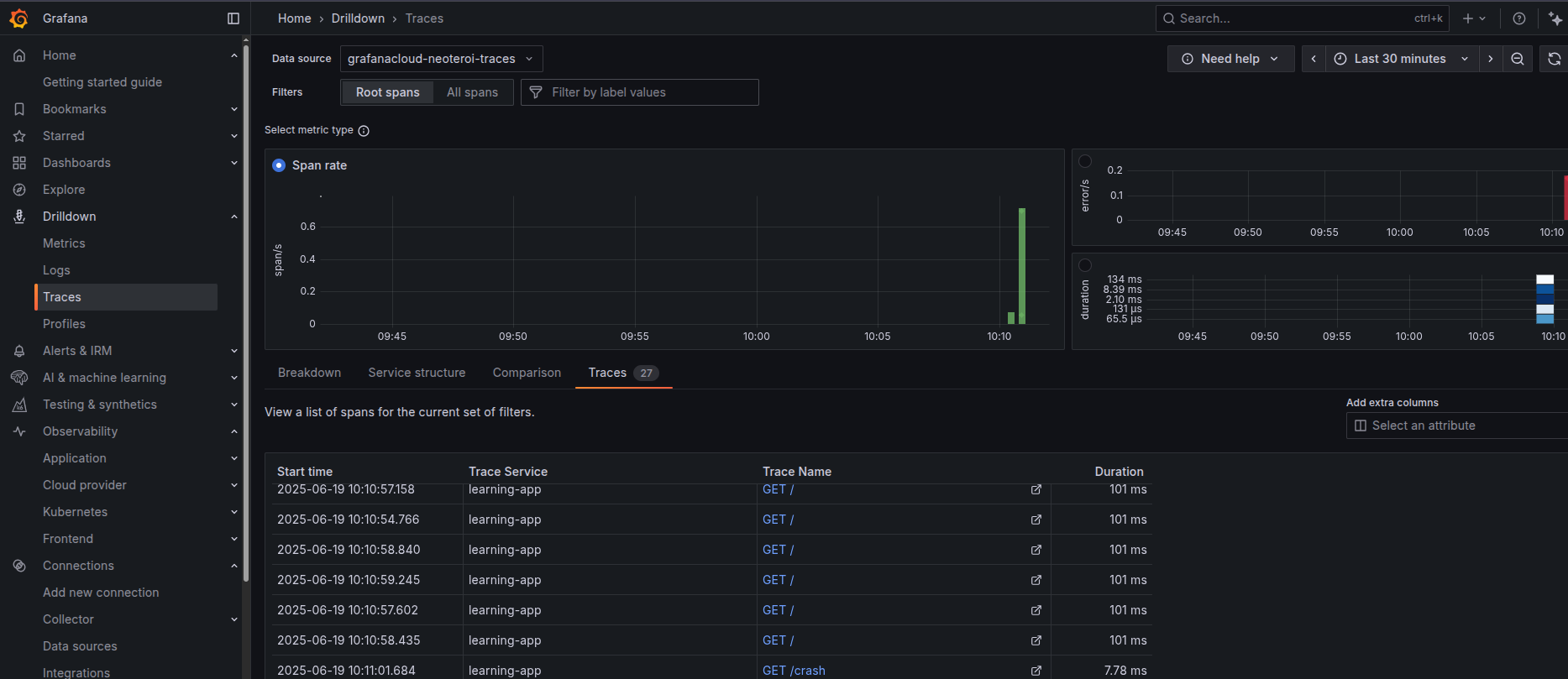Collapse the Drilldown section chevron

click(234, 217)
